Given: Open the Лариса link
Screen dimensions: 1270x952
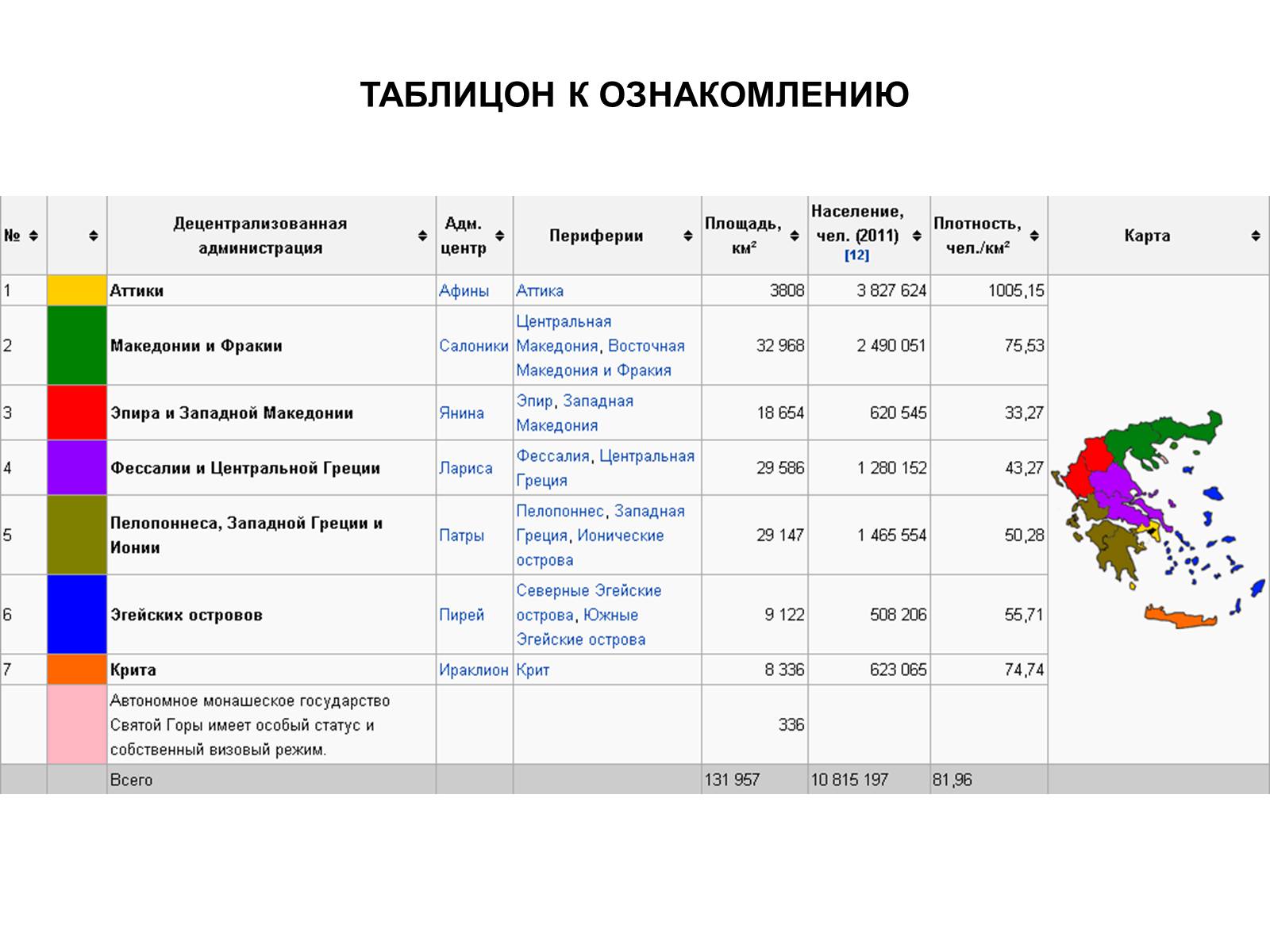Looking at the screenshot, I should point(466,468).
